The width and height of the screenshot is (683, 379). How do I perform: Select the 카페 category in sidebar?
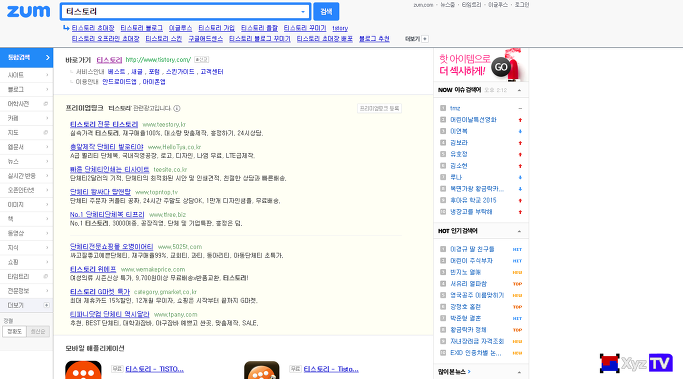tap(26, 118)
